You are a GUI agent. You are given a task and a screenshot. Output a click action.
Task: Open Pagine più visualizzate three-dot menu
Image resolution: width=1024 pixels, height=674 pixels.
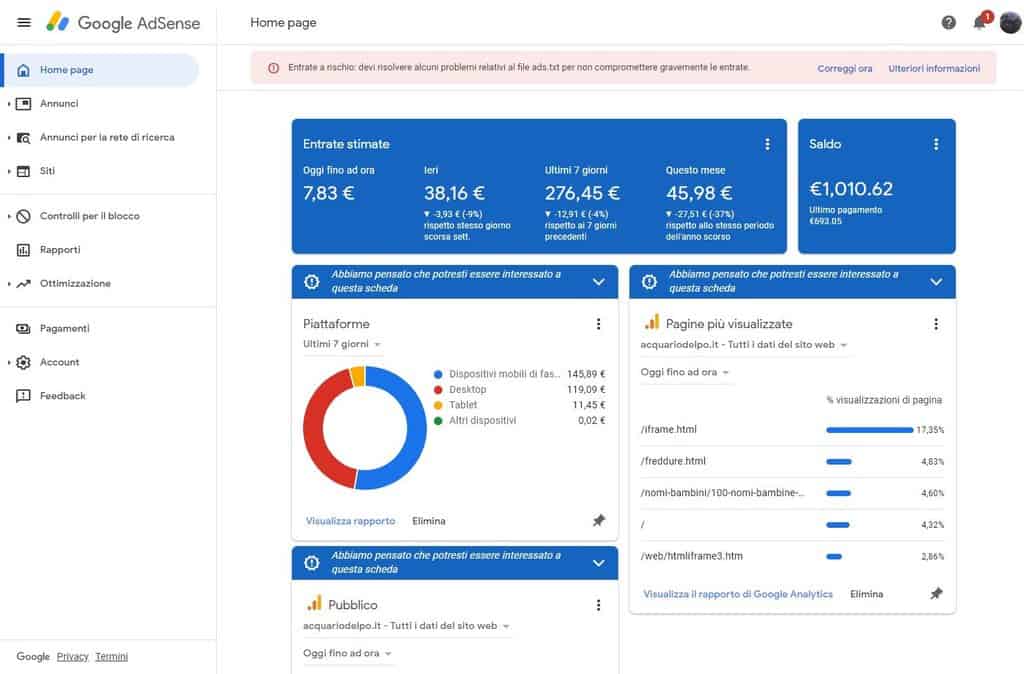(x=936, y=324)
